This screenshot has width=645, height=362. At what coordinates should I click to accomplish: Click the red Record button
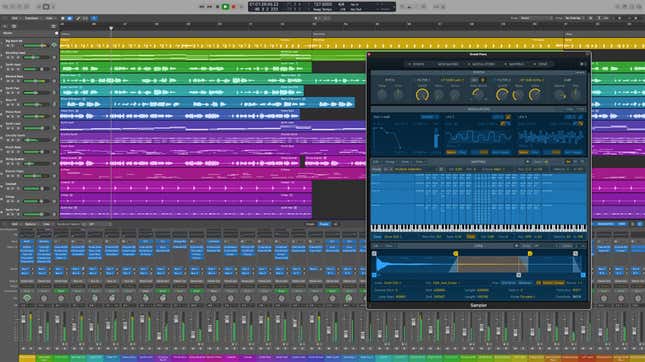(x=233, y=7)
